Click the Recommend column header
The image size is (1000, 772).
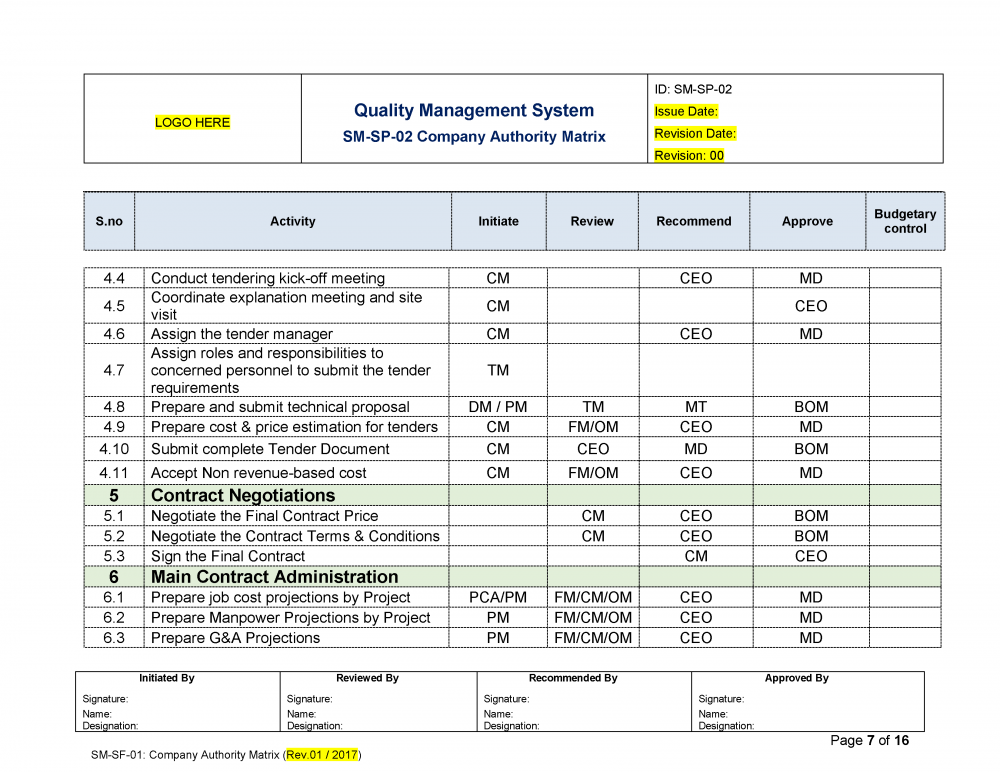(x=693, y=222)
